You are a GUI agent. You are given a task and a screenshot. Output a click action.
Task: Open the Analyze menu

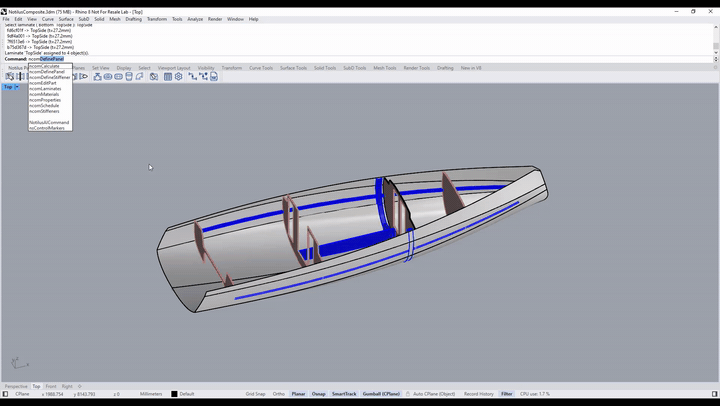pyautogui.click(x=195, y=19)
